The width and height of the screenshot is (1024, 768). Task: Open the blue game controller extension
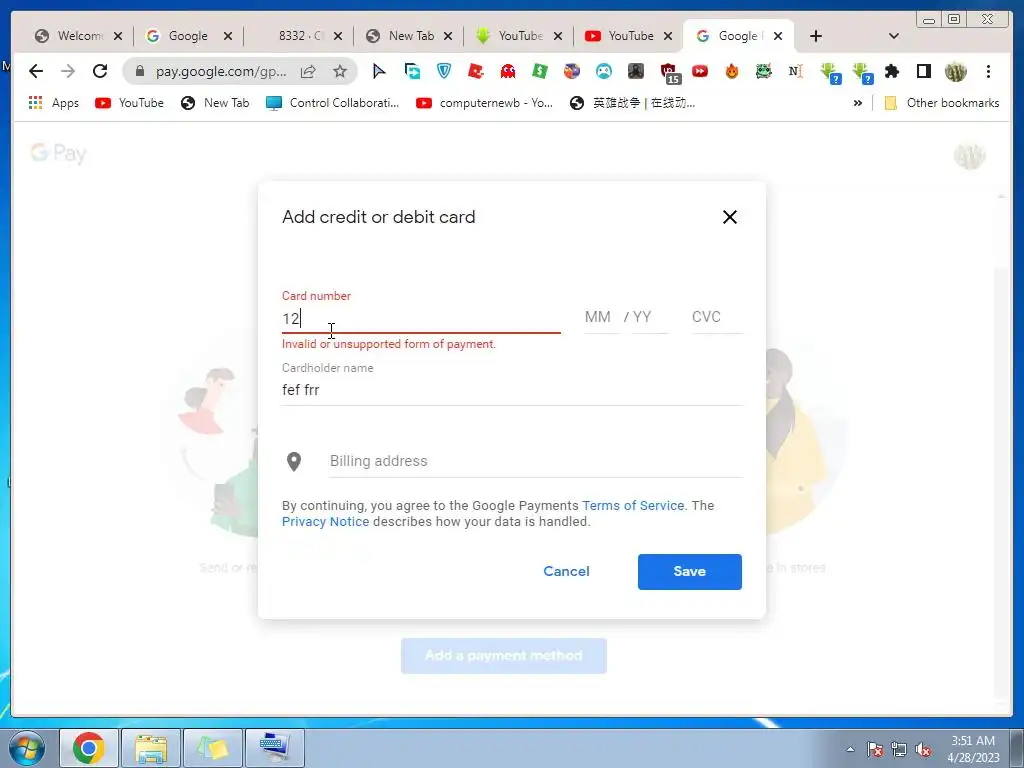[603, 71]
